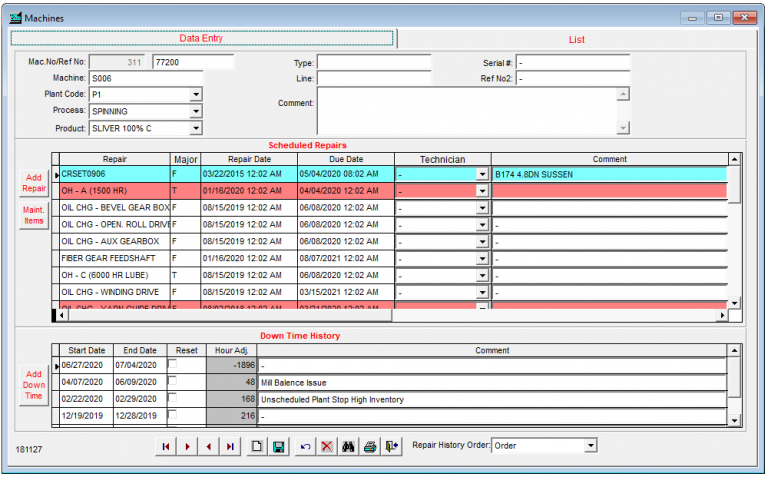Open the Plant Code dropdown

(196, 94)
